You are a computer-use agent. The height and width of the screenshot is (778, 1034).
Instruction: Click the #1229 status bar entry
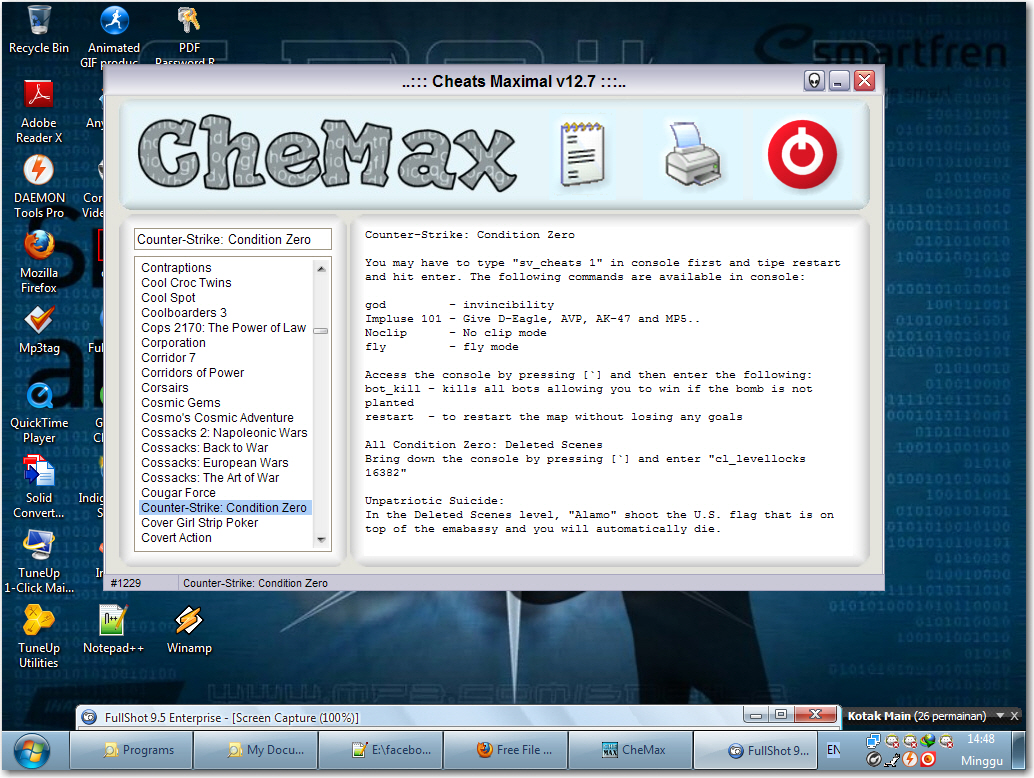click(x=125, y=584)
